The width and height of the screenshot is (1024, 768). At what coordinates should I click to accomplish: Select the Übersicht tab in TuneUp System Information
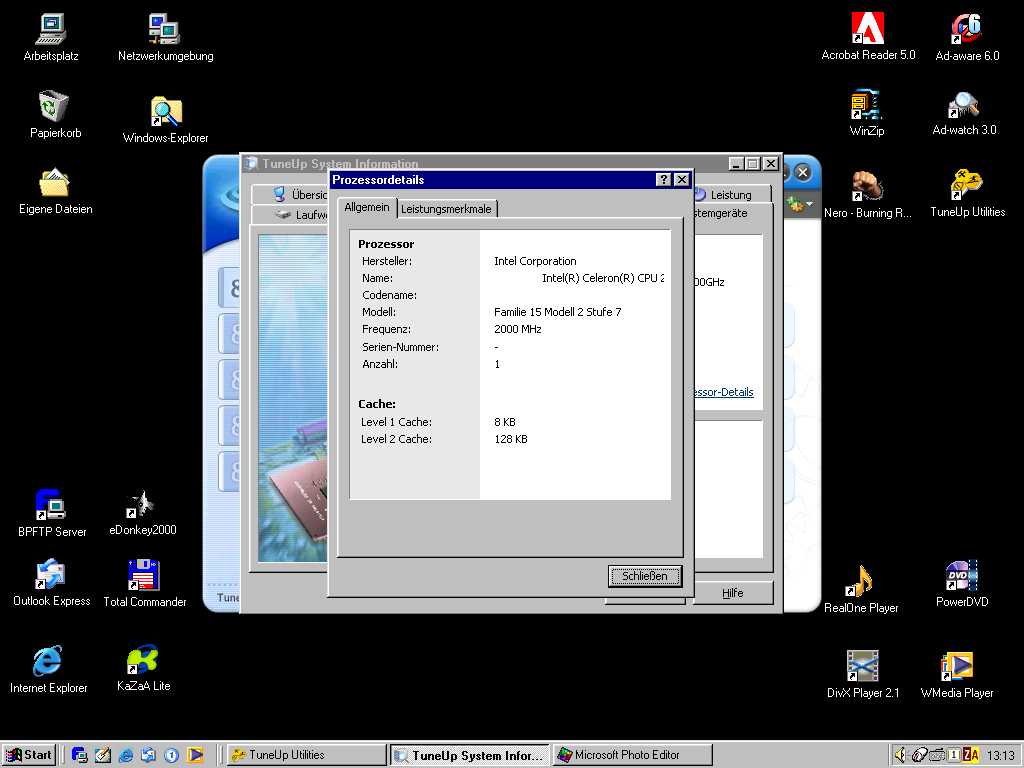click(291, 194)
